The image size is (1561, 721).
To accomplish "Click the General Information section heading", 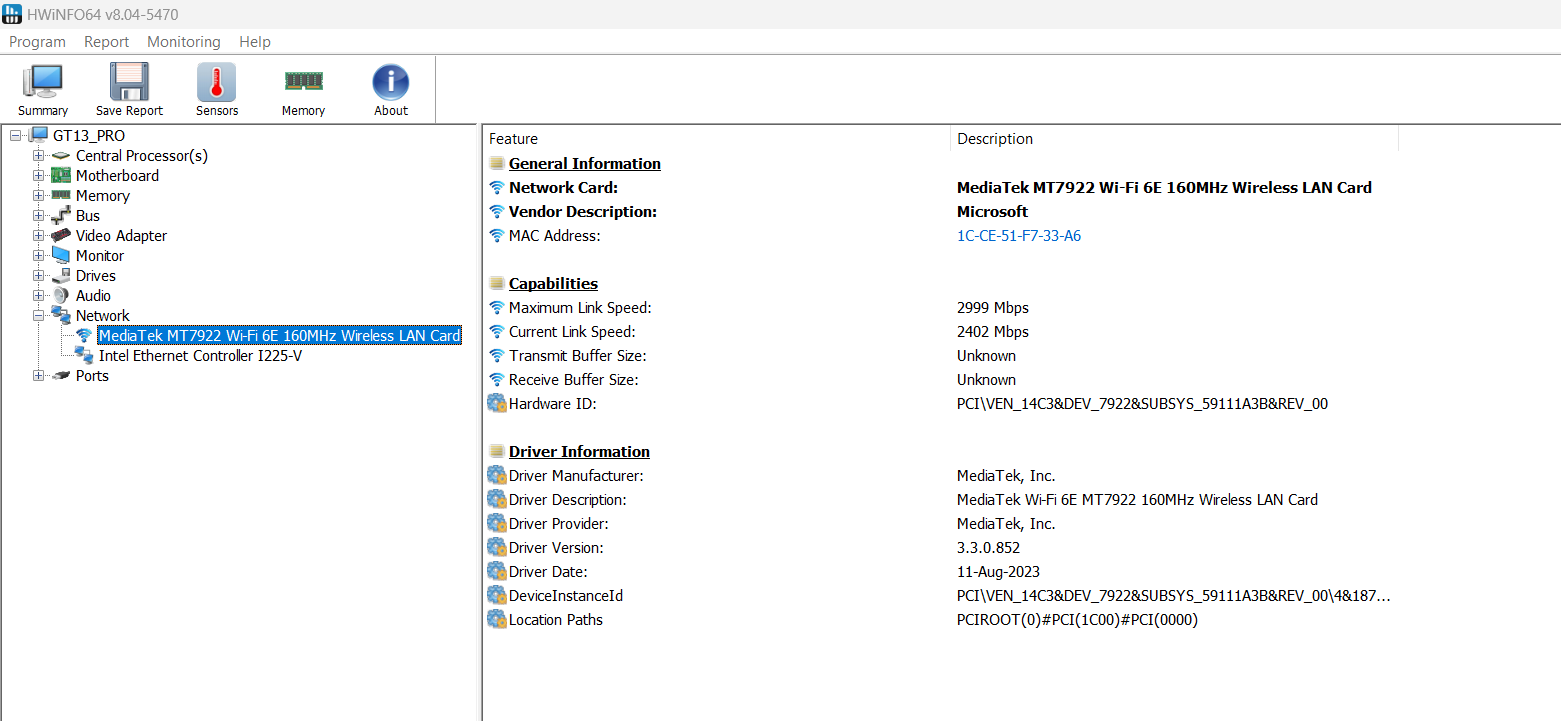I will tap(585, 164).
